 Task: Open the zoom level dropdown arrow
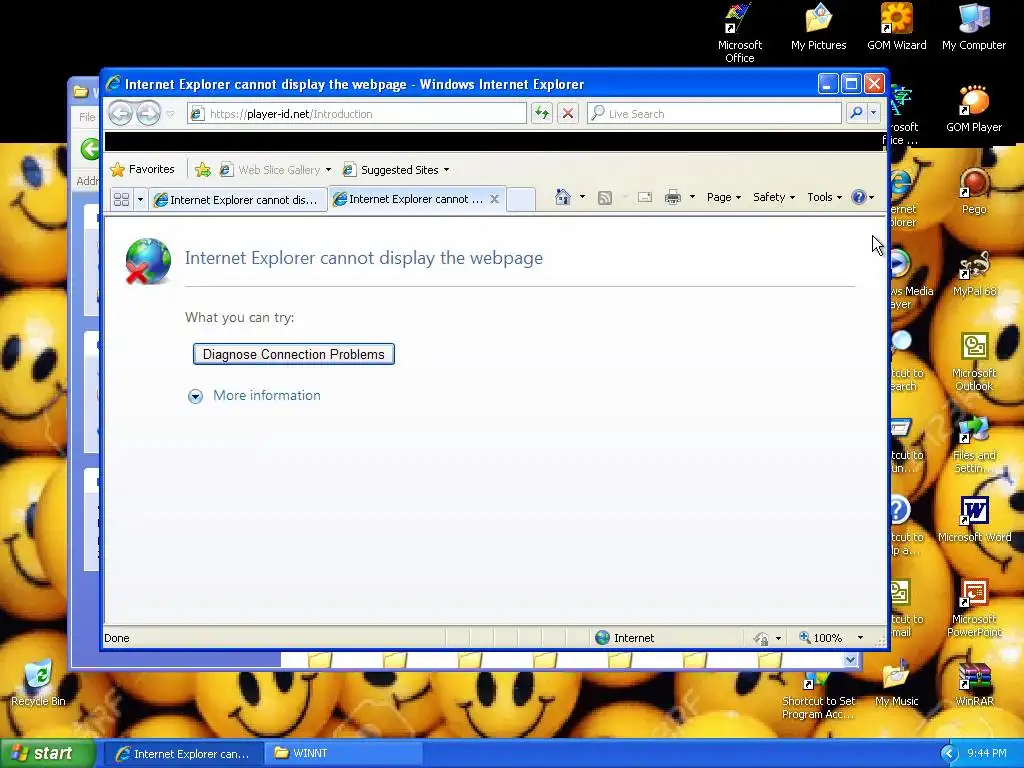coord(860,638)
